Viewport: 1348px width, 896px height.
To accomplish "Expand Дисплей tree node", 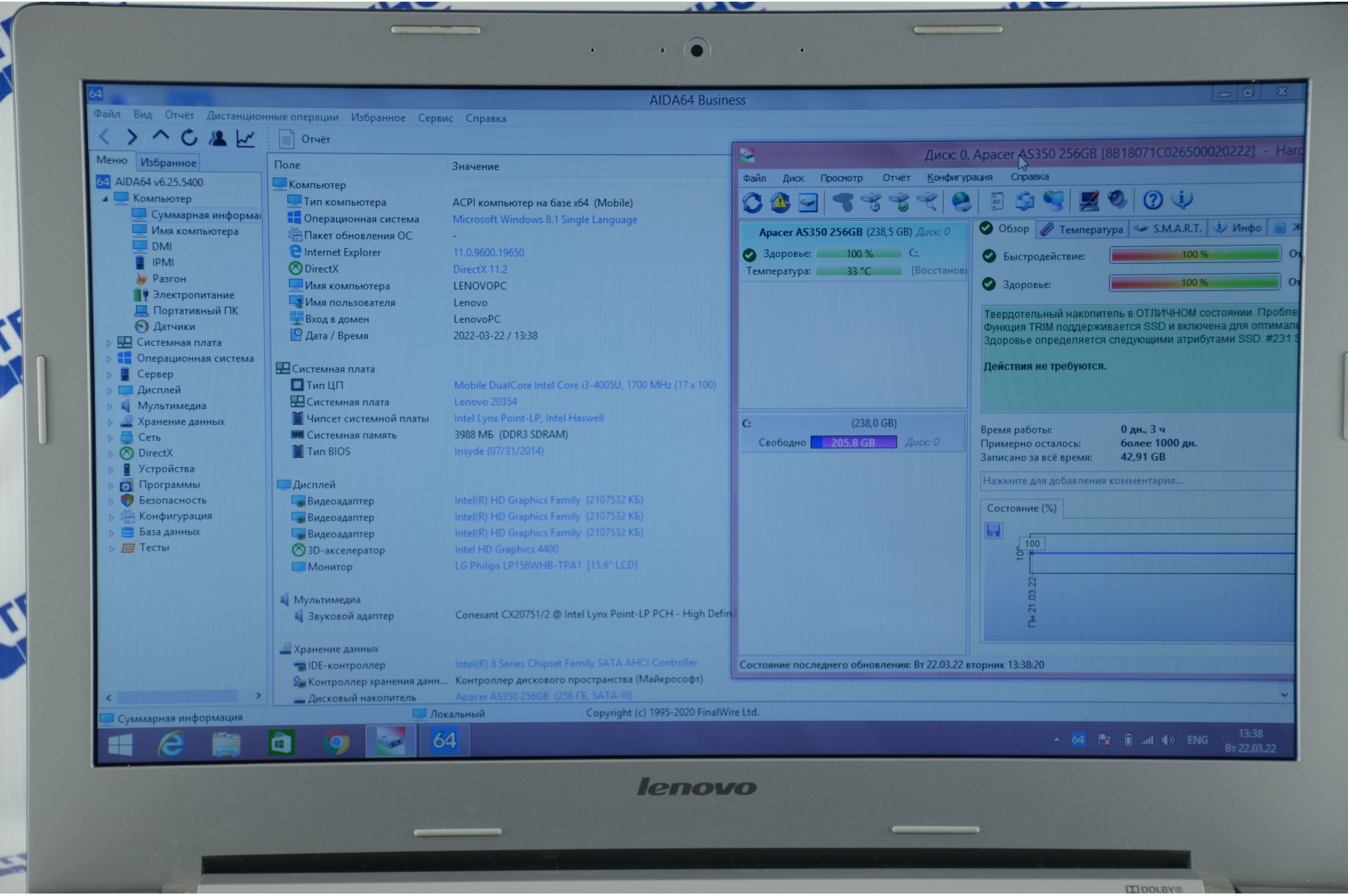I will (110, 390).
